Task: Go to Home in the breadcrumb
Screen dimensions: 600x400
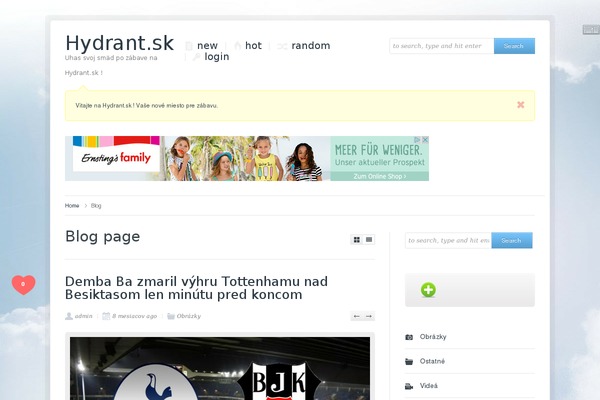Action: [x=72, y=206]
